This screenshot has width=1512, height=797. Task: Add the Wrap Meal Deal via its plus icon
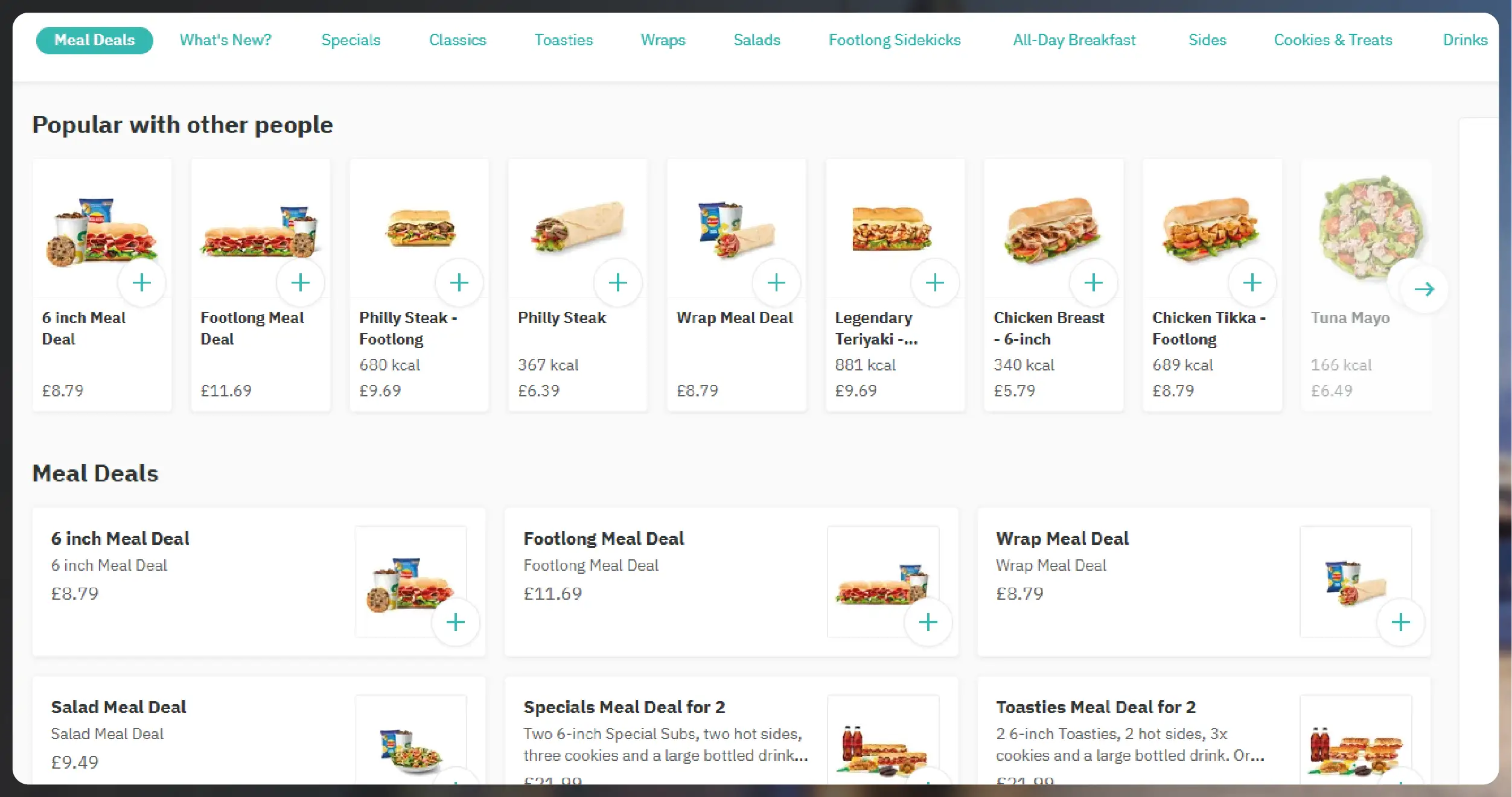(x=777, y=282)
